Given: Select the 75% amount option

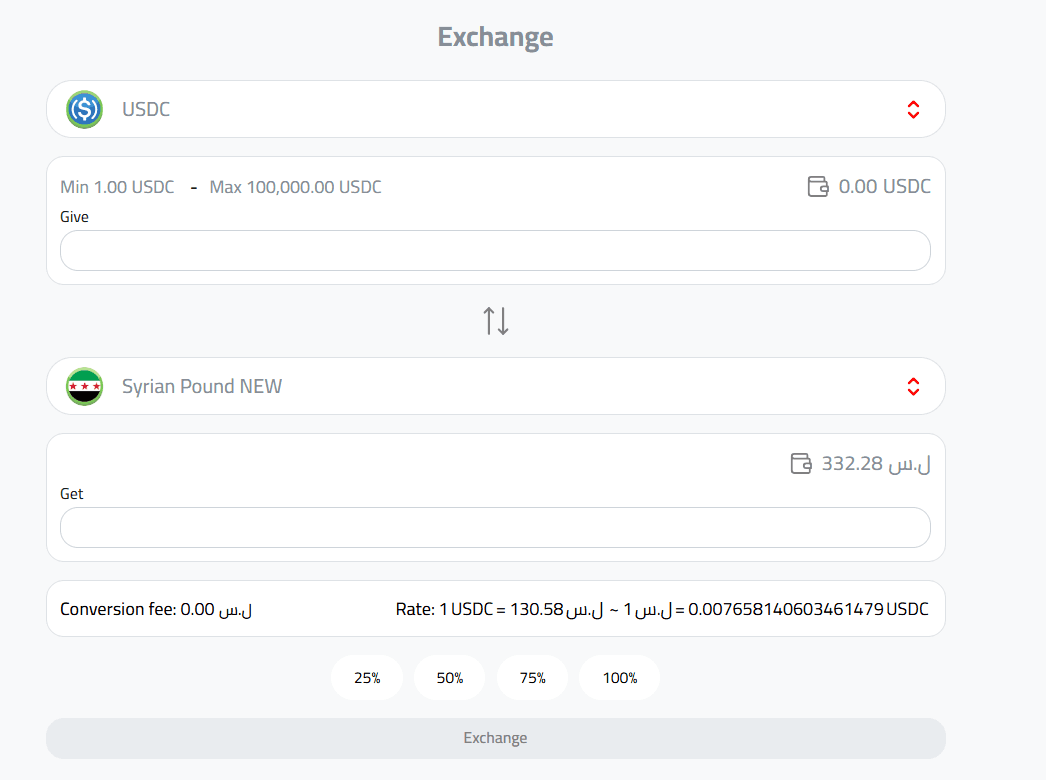Looking at the screenshot, I should pyautogui.click(x=532, y=677).
